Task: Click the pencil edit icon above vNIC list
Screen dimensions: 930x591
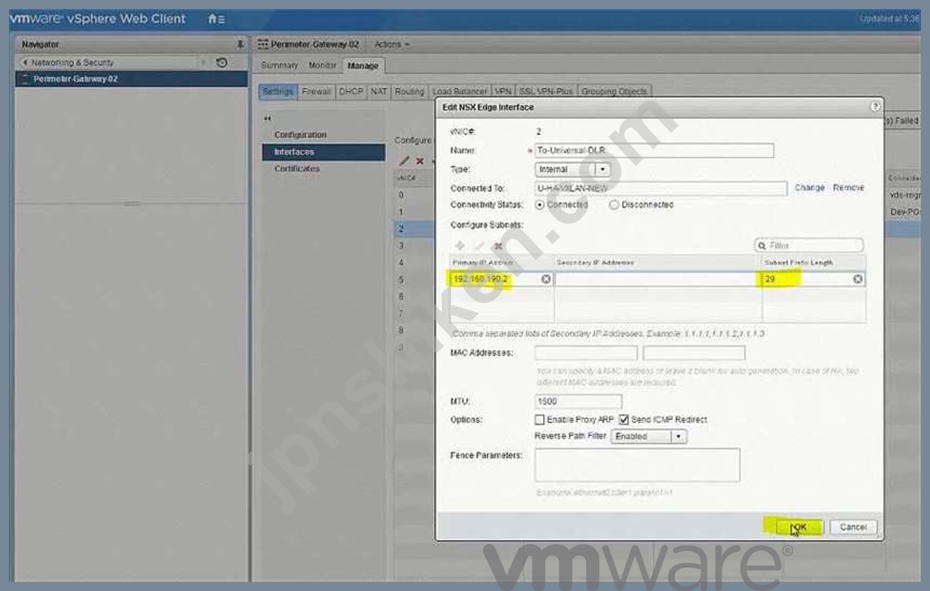Action: click(x=405, y=161)
